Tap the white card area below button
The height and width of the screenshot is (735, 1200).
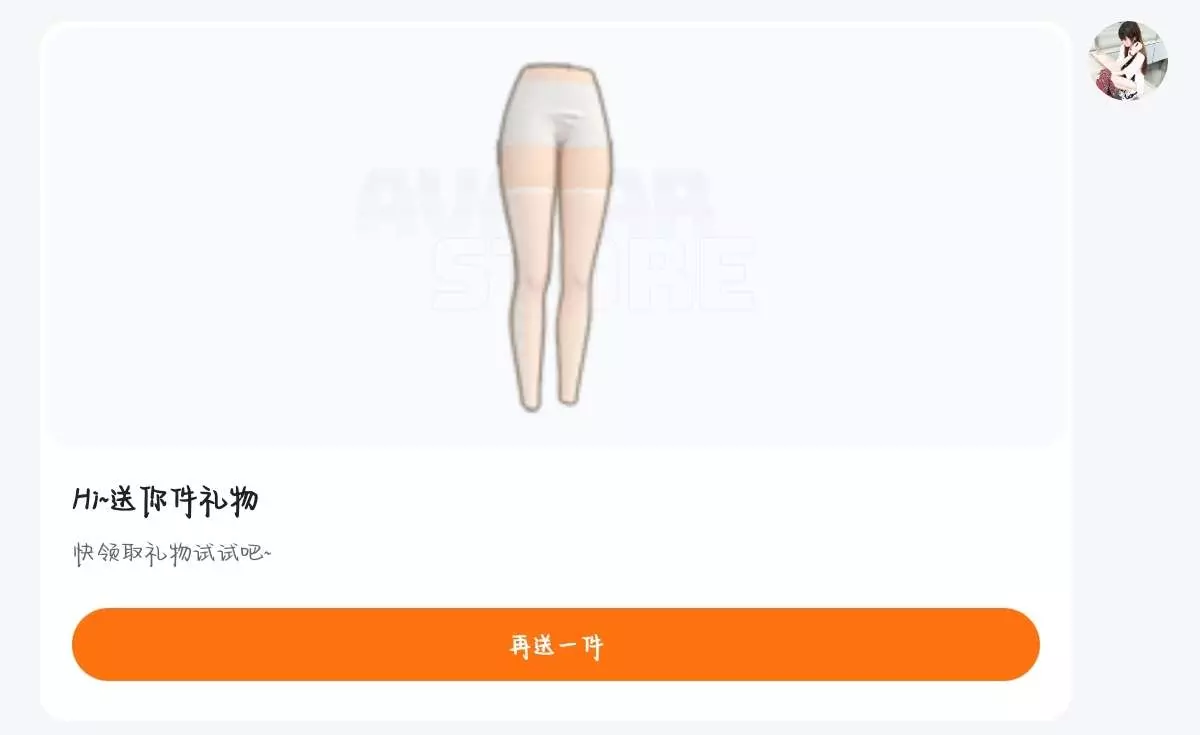[556, 700]
